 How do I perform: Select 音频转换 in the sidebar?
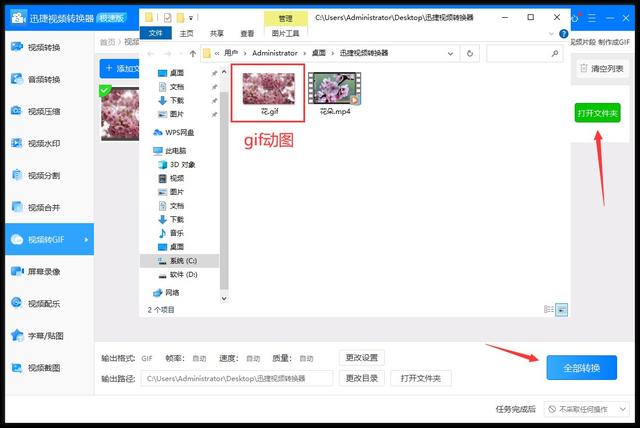(x=43, y=79)
